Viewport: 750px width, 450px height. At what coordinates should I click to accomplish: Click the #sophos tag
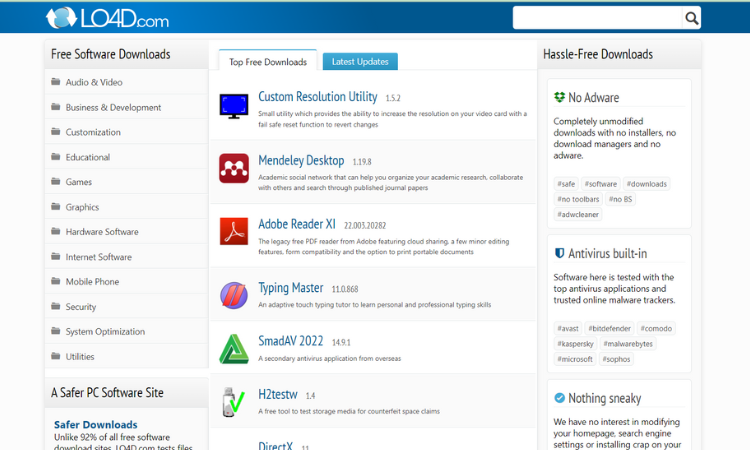[x=617, y=359]
